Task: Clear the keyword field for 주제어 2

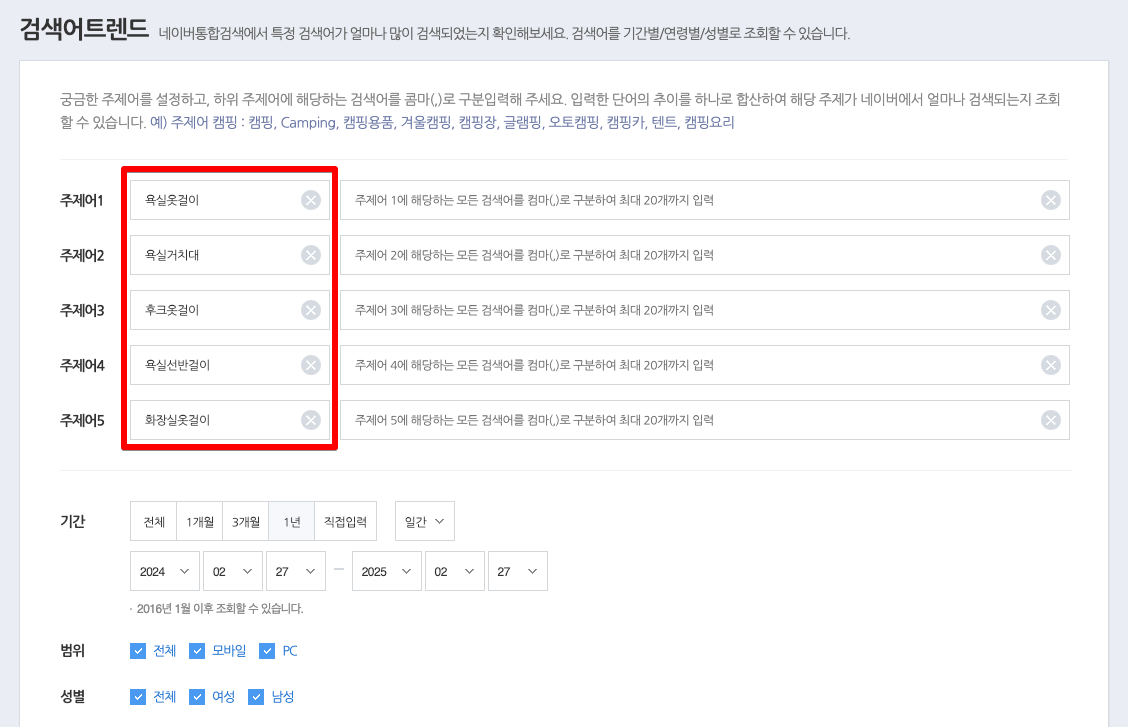Action: coord(1049,254)
